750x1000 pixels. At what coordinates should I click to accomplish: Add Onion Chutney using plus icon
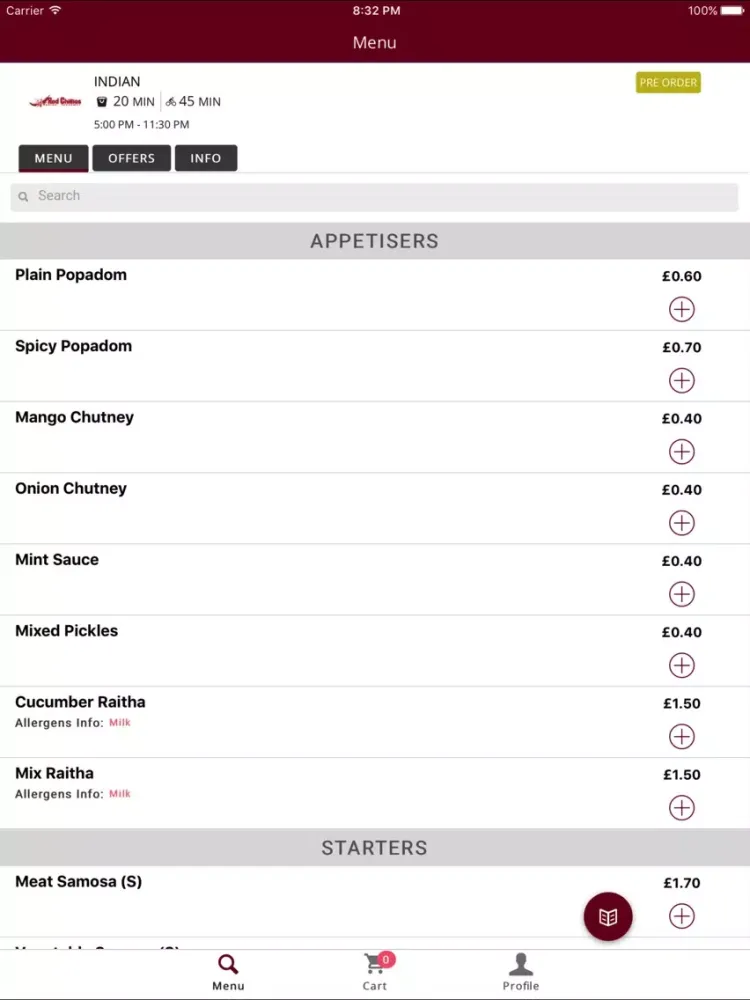[681, 523]
